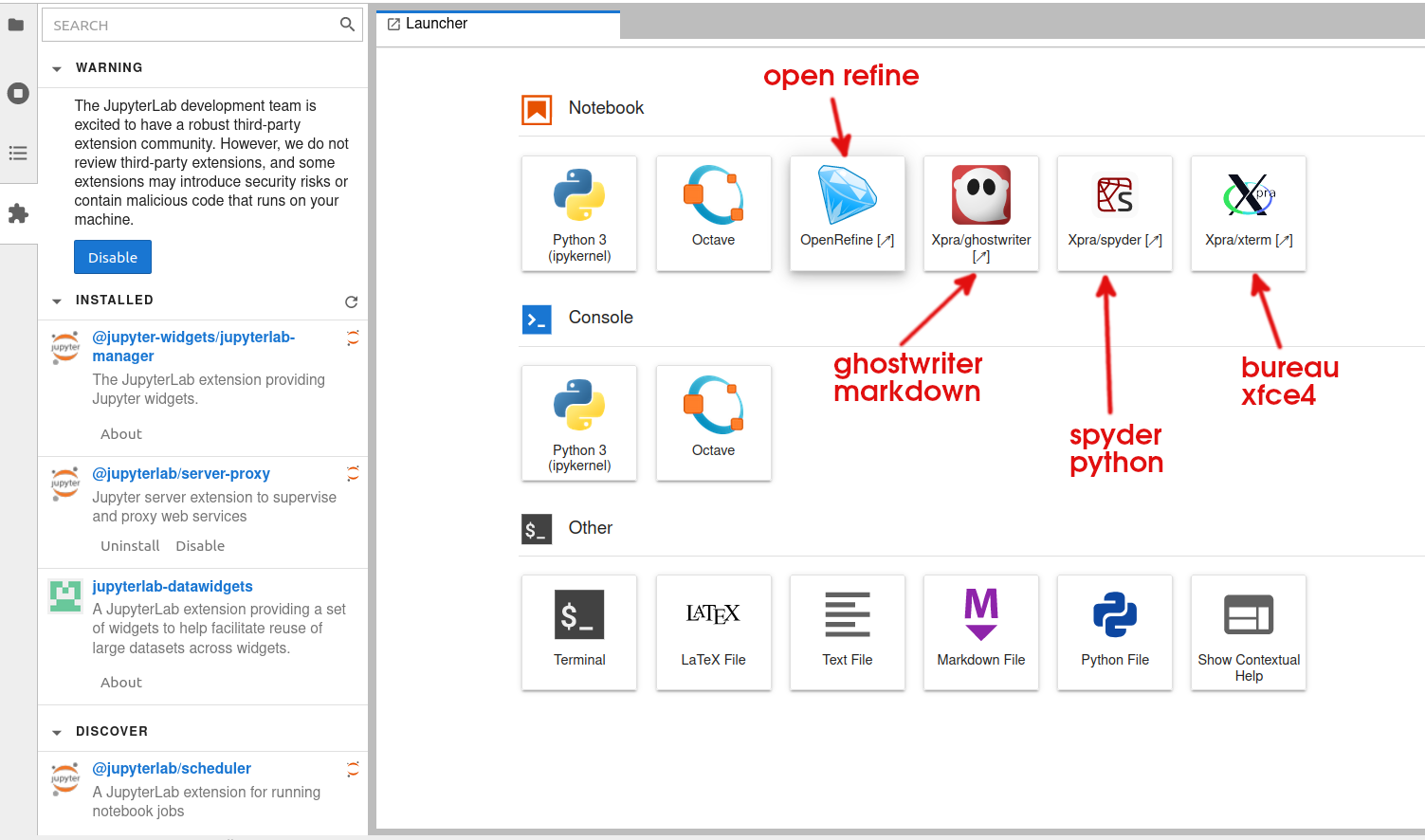Collapse the DISCOVER section
The image size is (1425, 840).
tap(57, 732)
